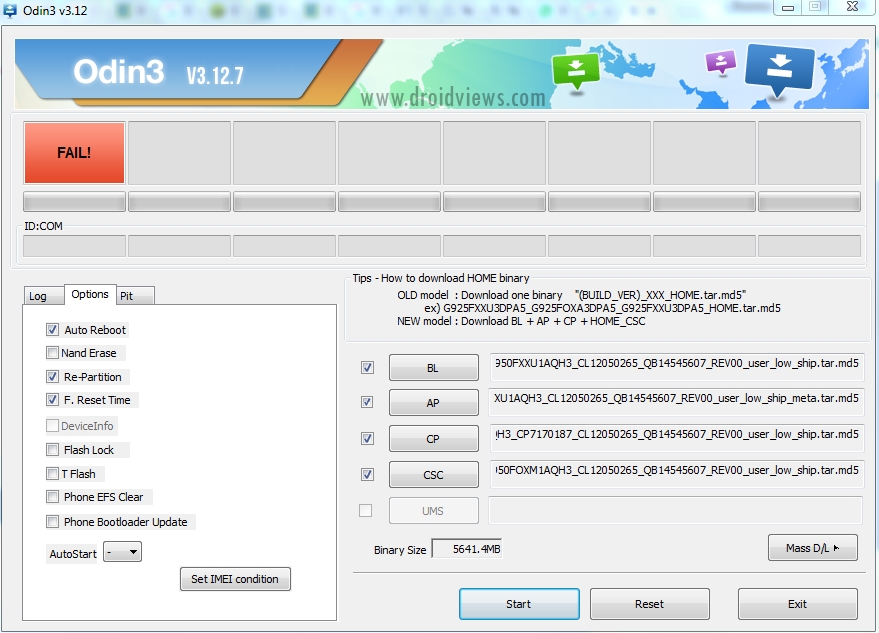The image size is (879, 633).
Task: Uncheck the Re-Partition option
Action: pyautogui.click(x=52, y=377)
